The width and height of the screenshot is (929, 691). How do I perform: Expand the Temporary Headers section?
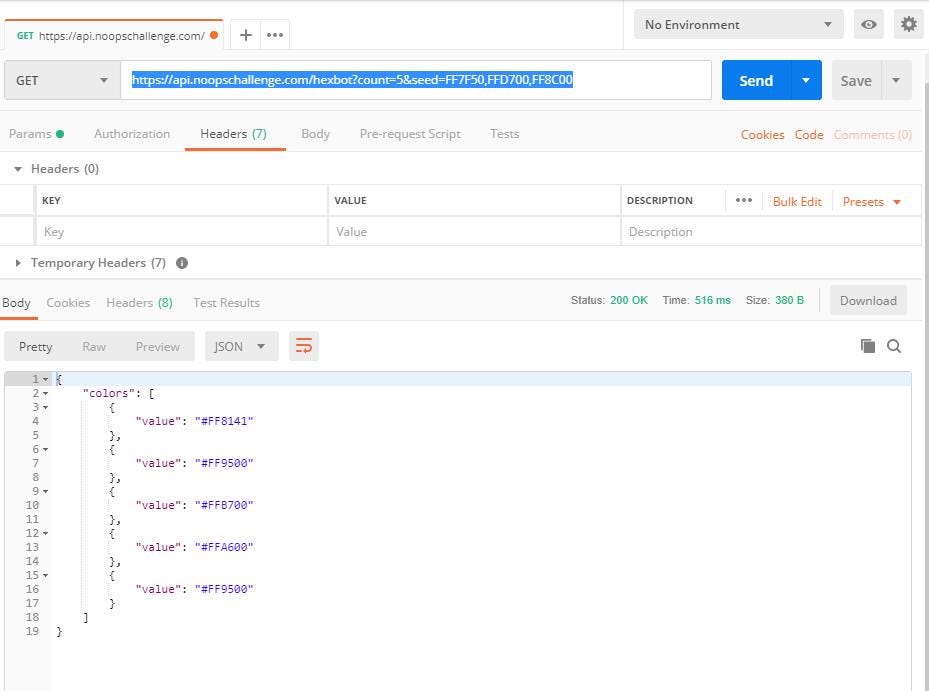[x=18, y=263]
